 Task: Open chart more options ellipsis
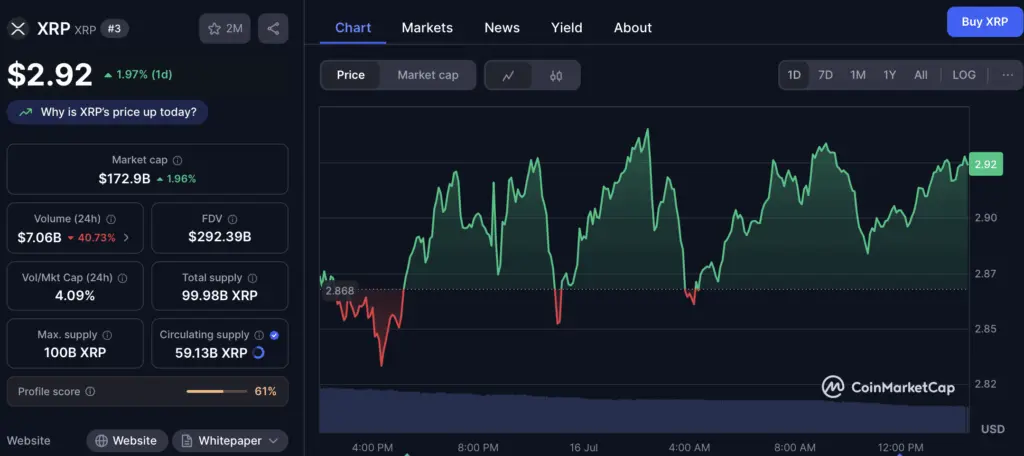(x=1008, y=75)
